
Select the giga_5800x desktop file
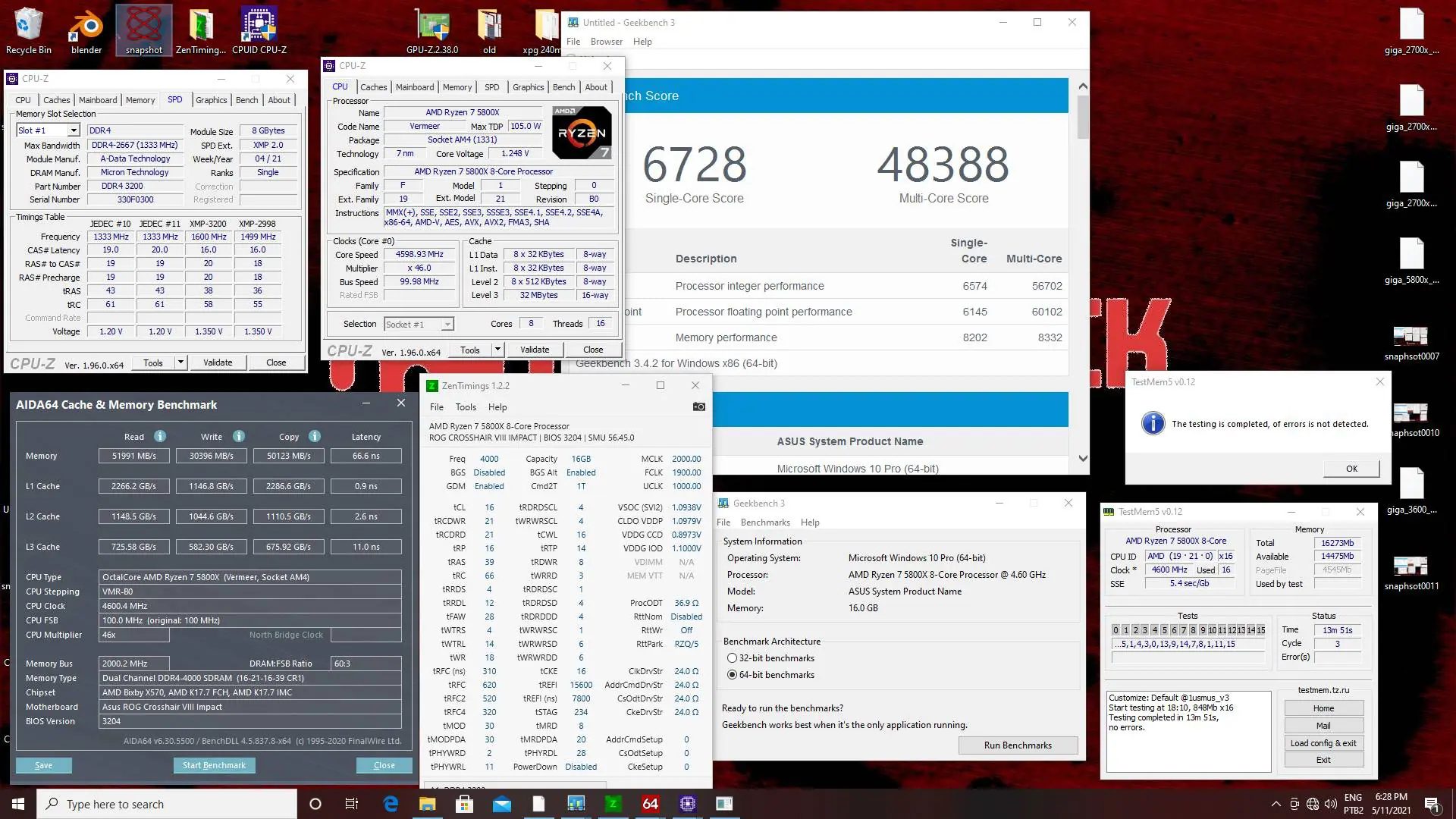pos(1411,262)
